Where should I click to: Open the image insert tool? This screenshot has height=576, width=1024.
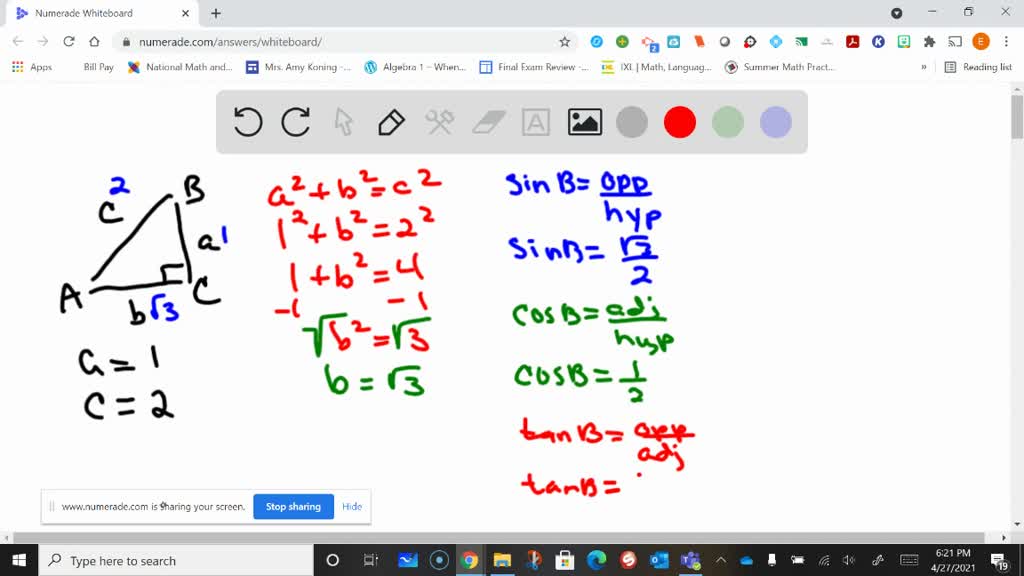pyautogui.click(x=585, y=122)
